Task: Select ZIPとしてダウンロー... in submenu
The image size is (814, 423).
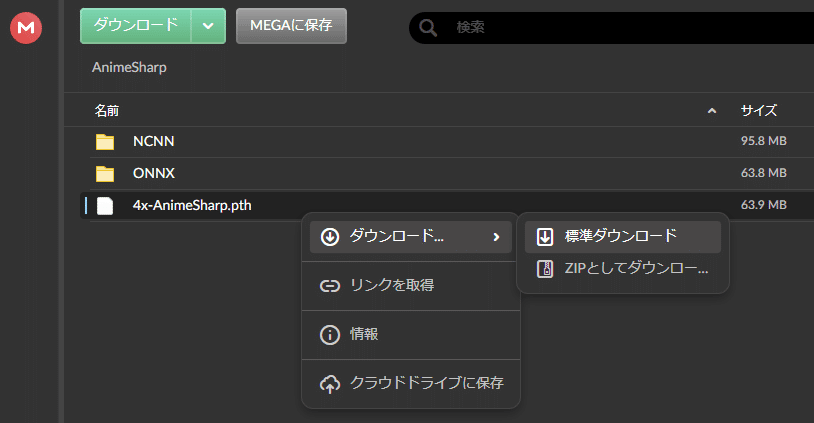Action: point(622,269)
